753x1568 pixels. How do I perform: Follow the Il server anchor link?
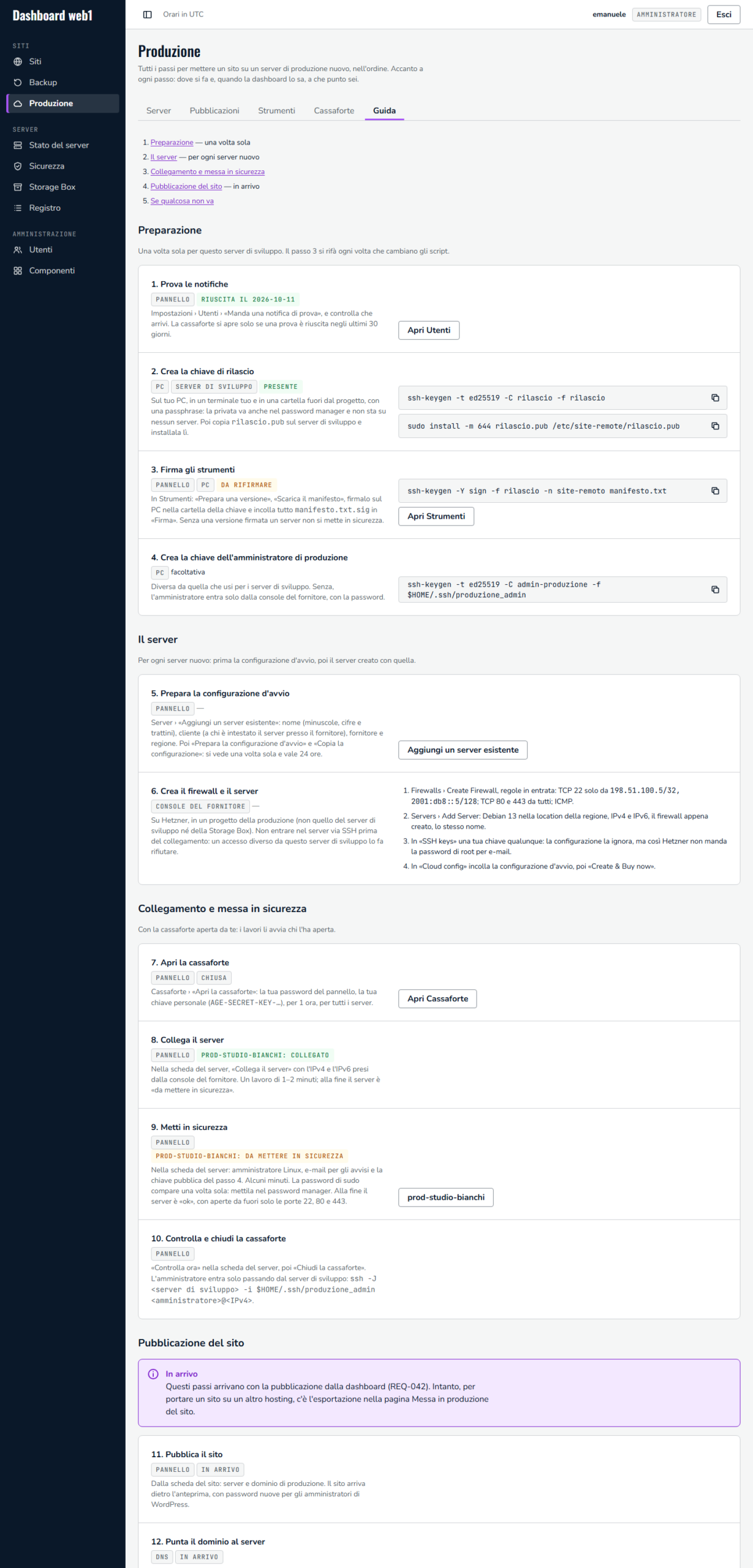click(x=164, y=157)
